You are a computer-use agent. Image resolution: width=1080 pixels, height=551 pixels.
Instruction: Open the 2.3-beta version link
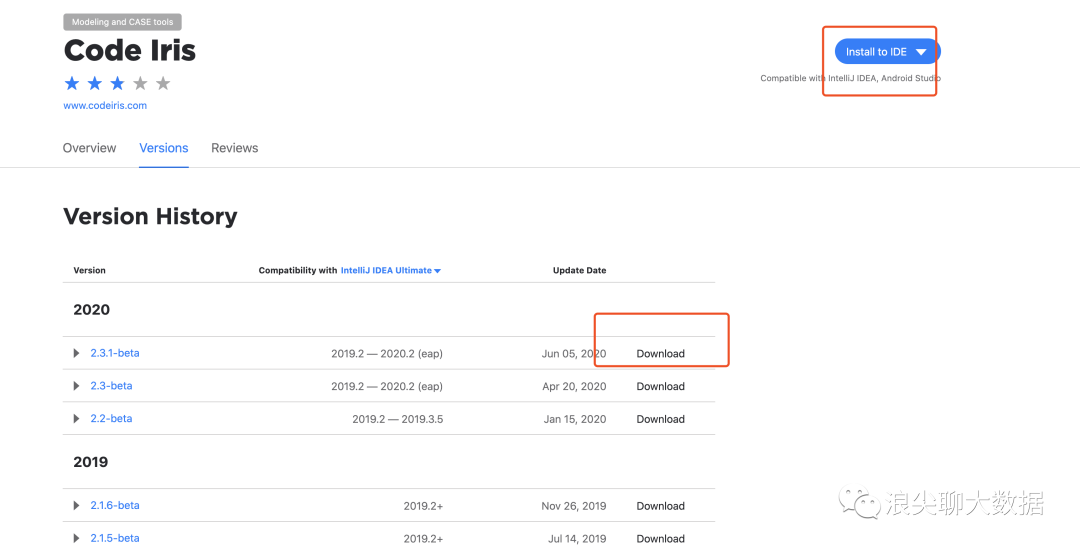click(112, 386)
